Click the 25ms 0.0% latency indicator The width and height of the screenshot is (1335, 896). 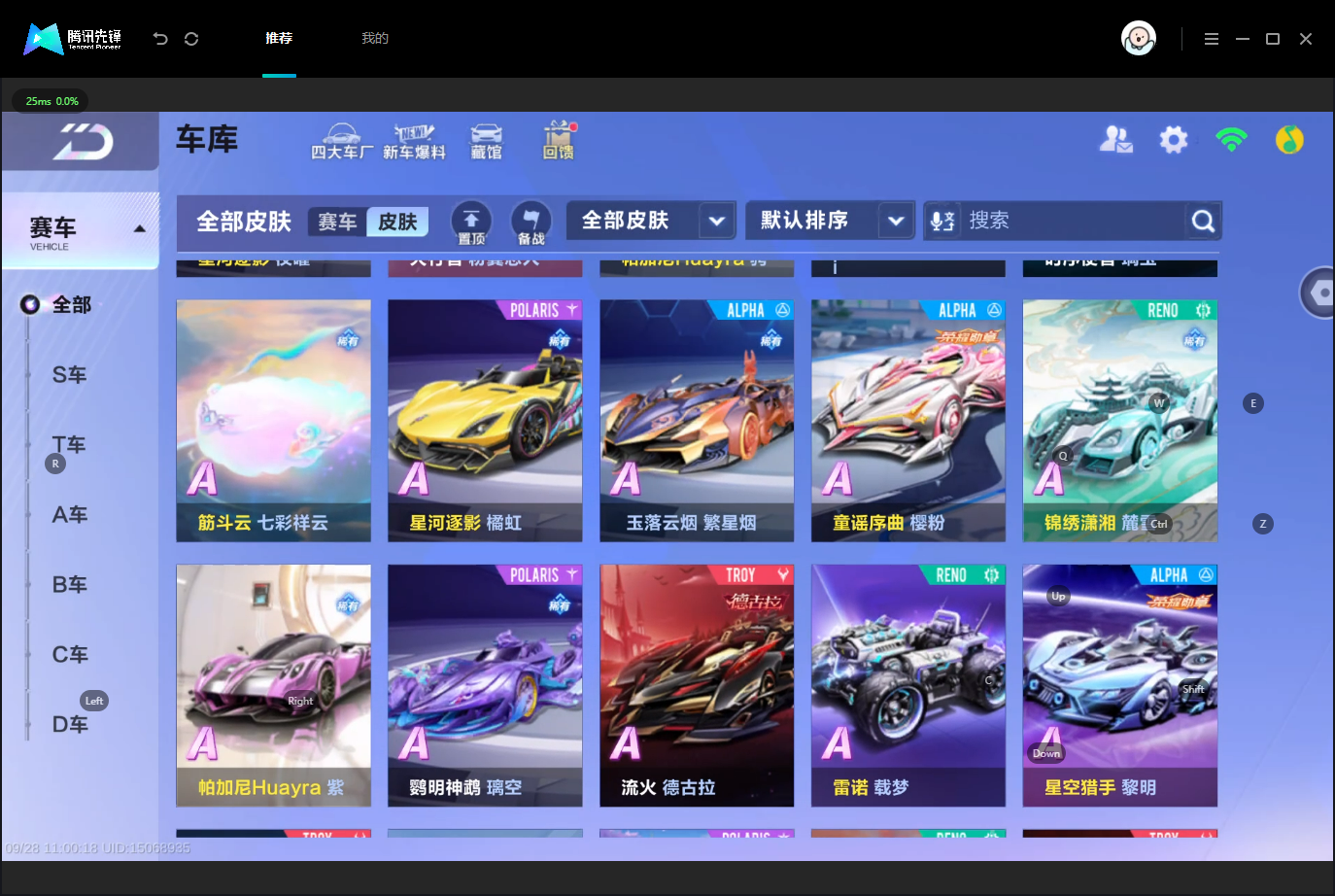pos(51,101)
